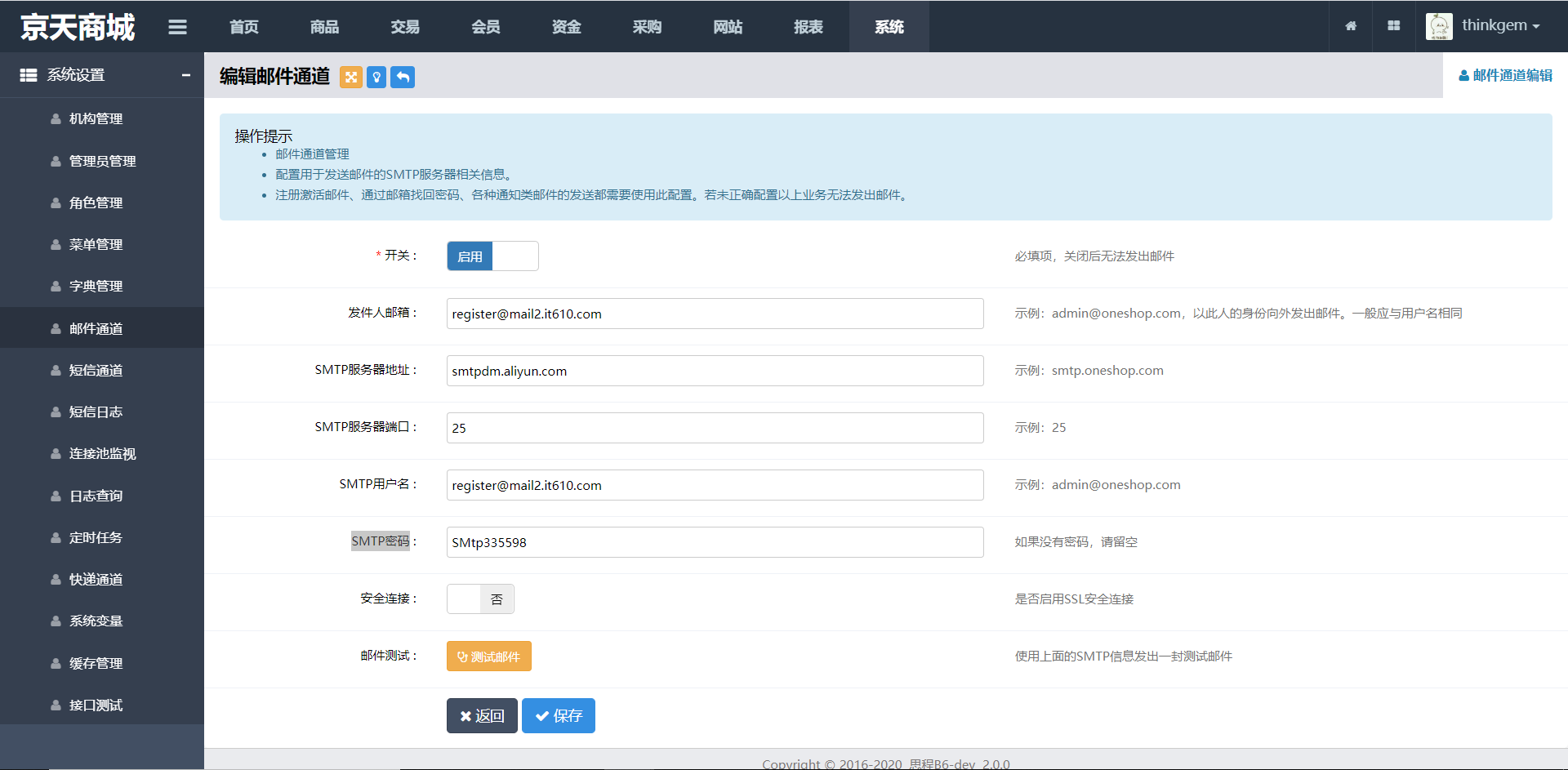Click the user icon beside 角色管理
1568x770 pixels.
[56, 203]
